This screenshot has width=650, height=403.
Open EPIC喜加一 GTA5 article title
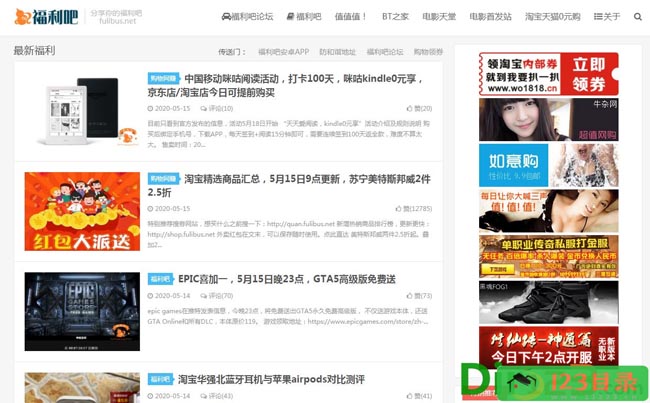tap(286, 279)
